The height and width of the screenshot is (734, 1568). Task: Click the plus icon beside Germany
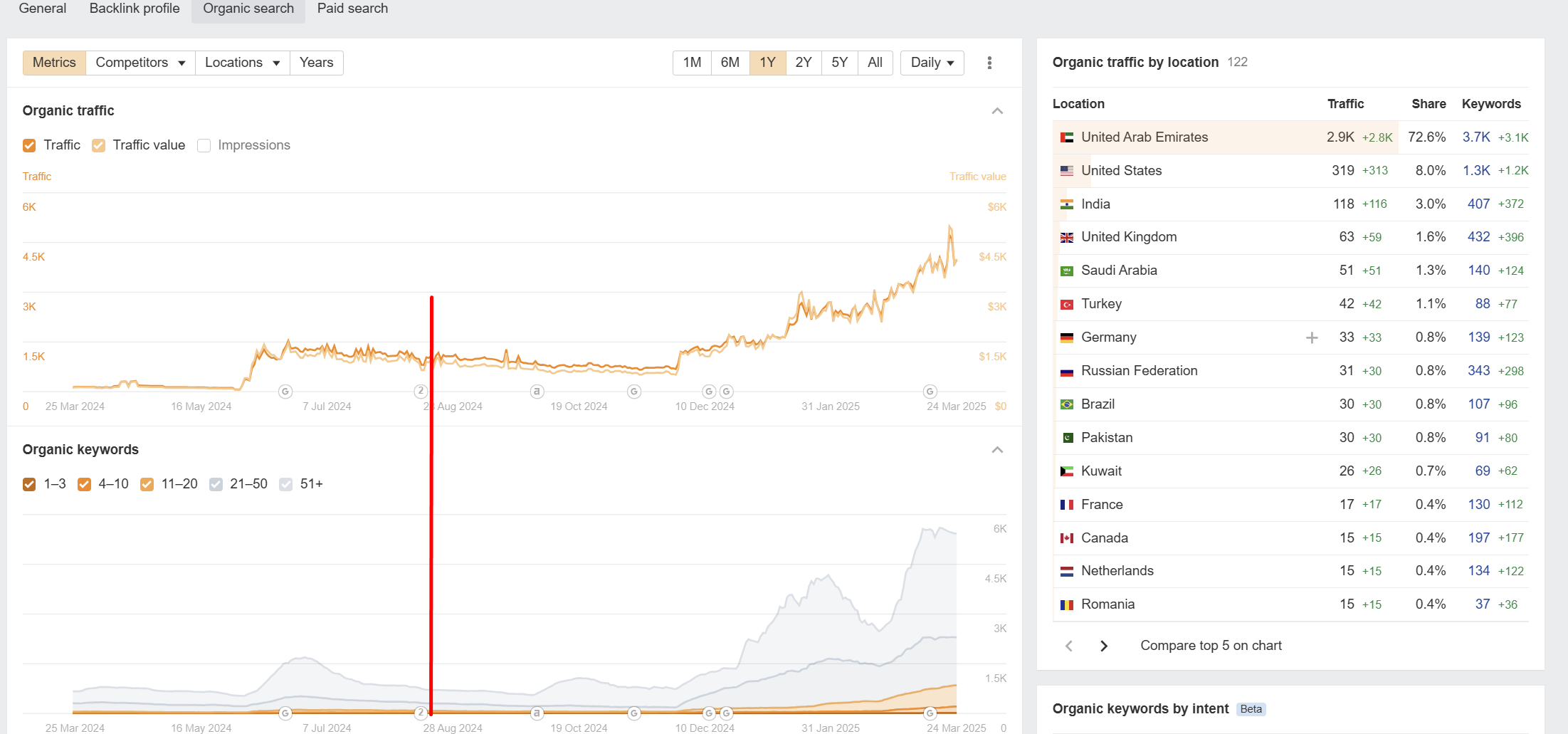point(1312,337)
